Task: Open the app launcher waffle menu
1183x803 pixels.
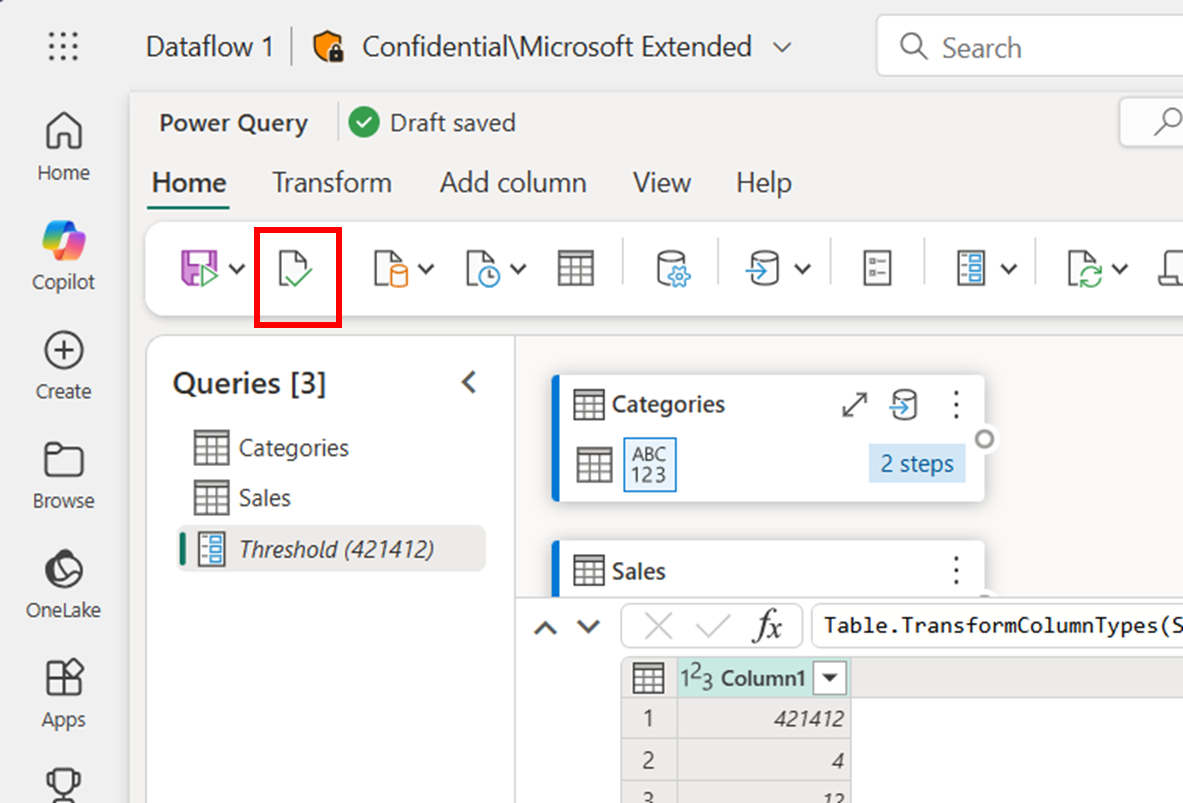Action: (x=63, y=47)
